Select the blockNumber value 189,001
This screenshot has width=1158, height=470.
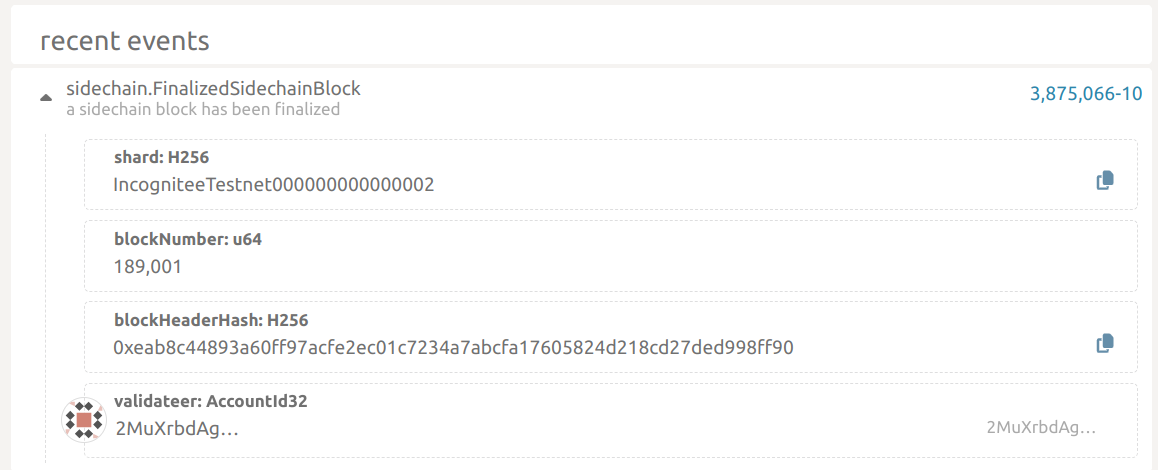pos(147,267)
